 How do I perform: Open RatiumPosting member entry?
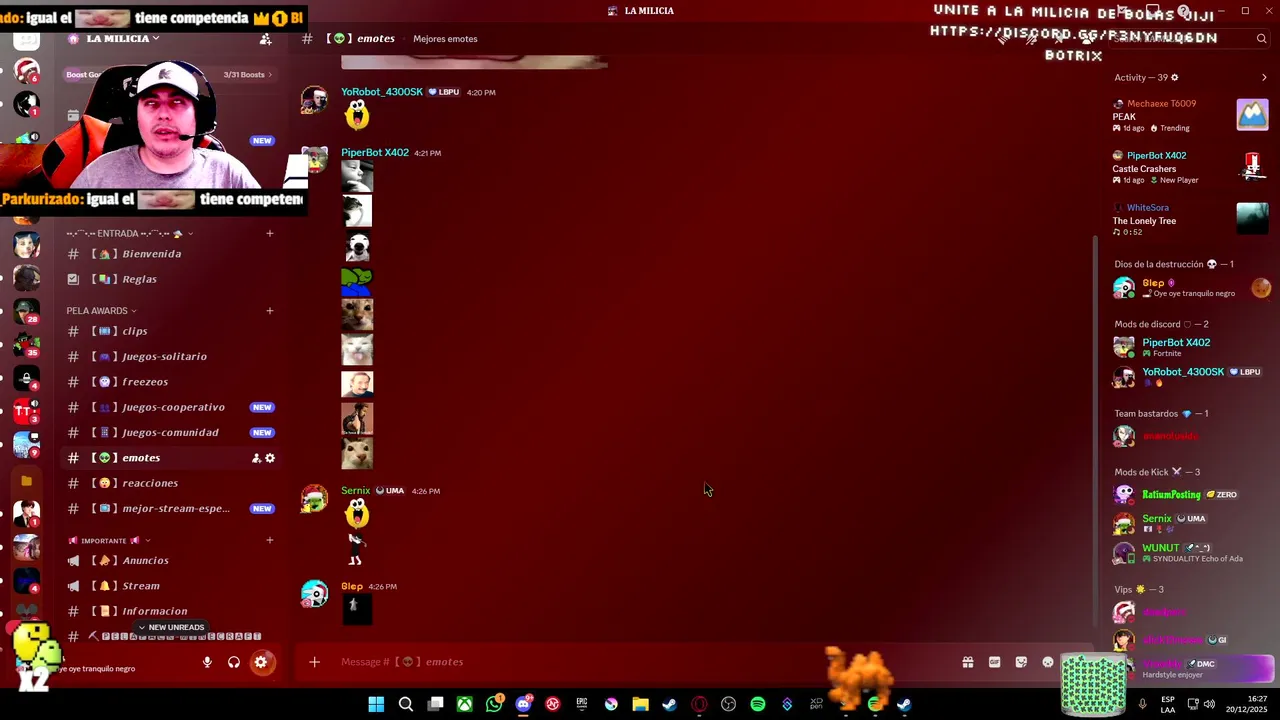coord(1190,494)
